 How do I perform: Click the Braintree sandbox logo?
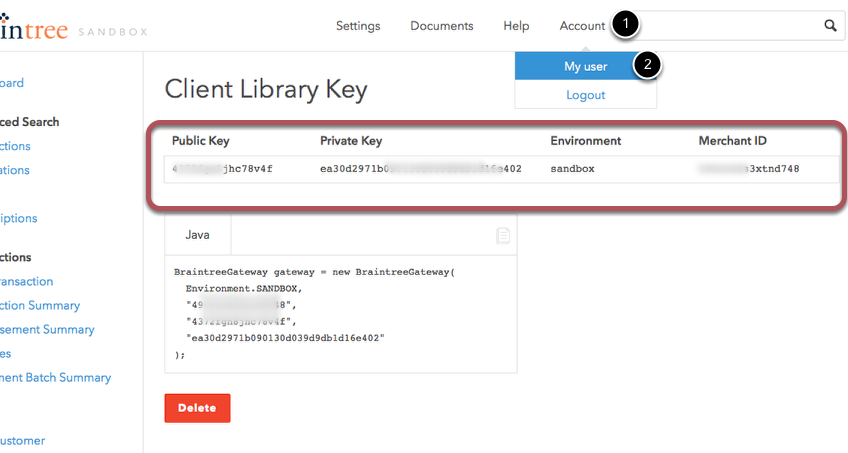74,28
